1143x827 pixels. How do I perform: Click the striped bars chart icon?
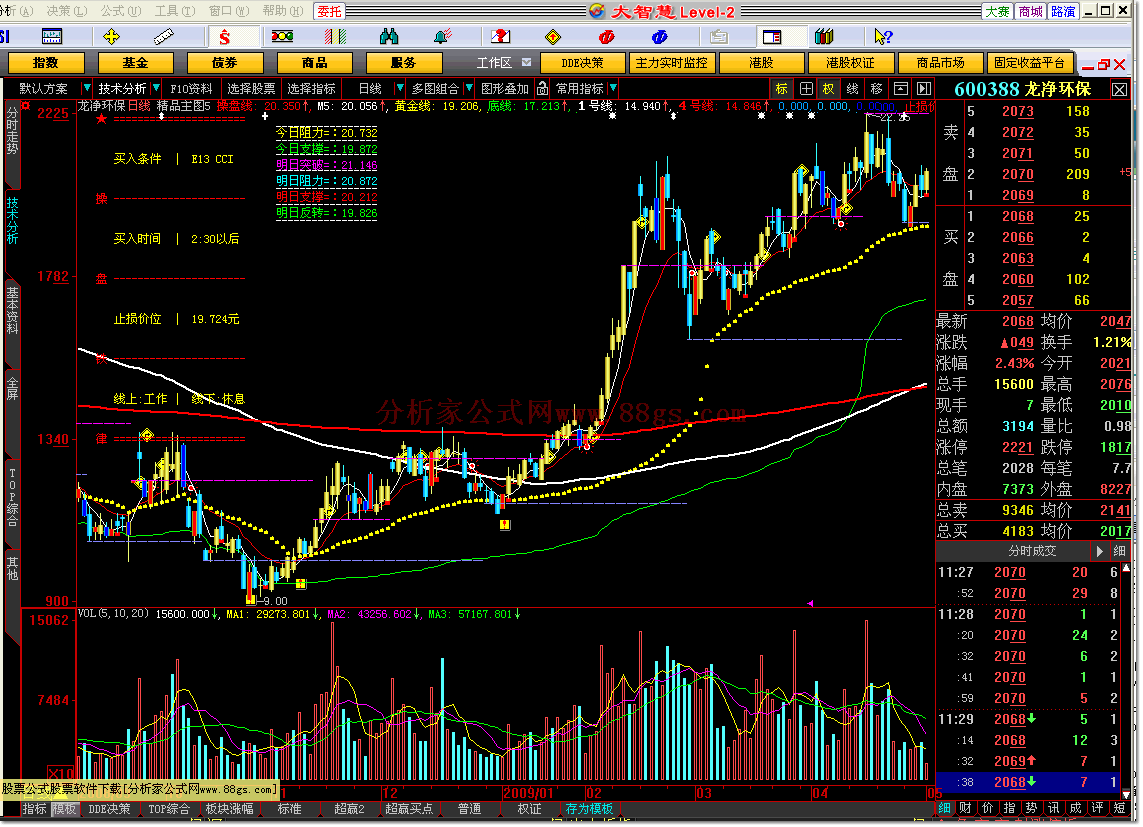click(335, 36)
